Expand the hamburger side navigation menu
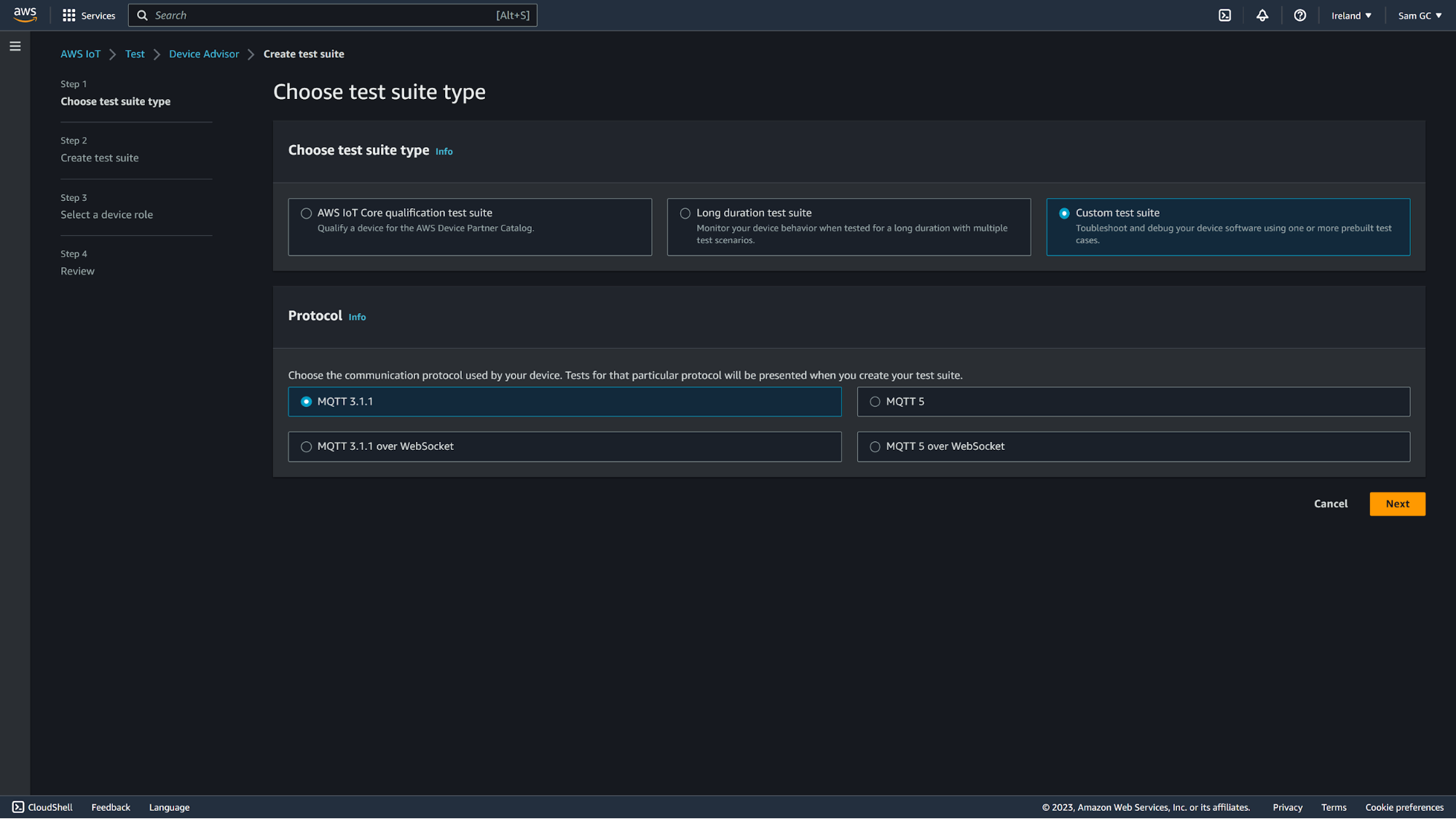Viewport: 1456px width, 819px height. tap(15, 47)
